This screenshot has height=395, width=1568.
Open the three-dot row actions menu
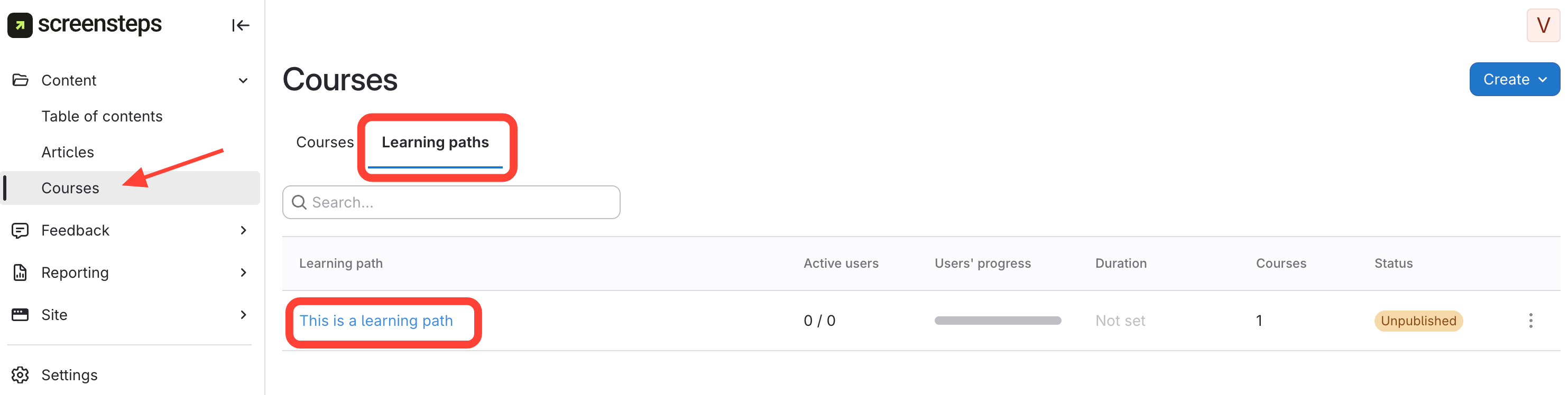click(x=1530, y=321)
